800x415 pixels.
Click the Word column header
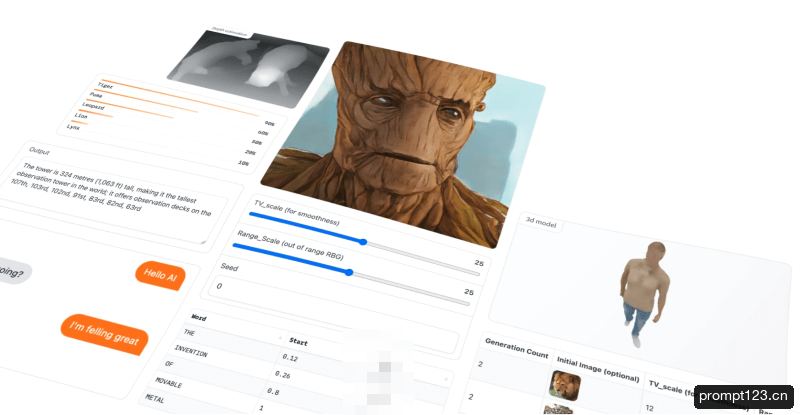[x=199, y=318]
